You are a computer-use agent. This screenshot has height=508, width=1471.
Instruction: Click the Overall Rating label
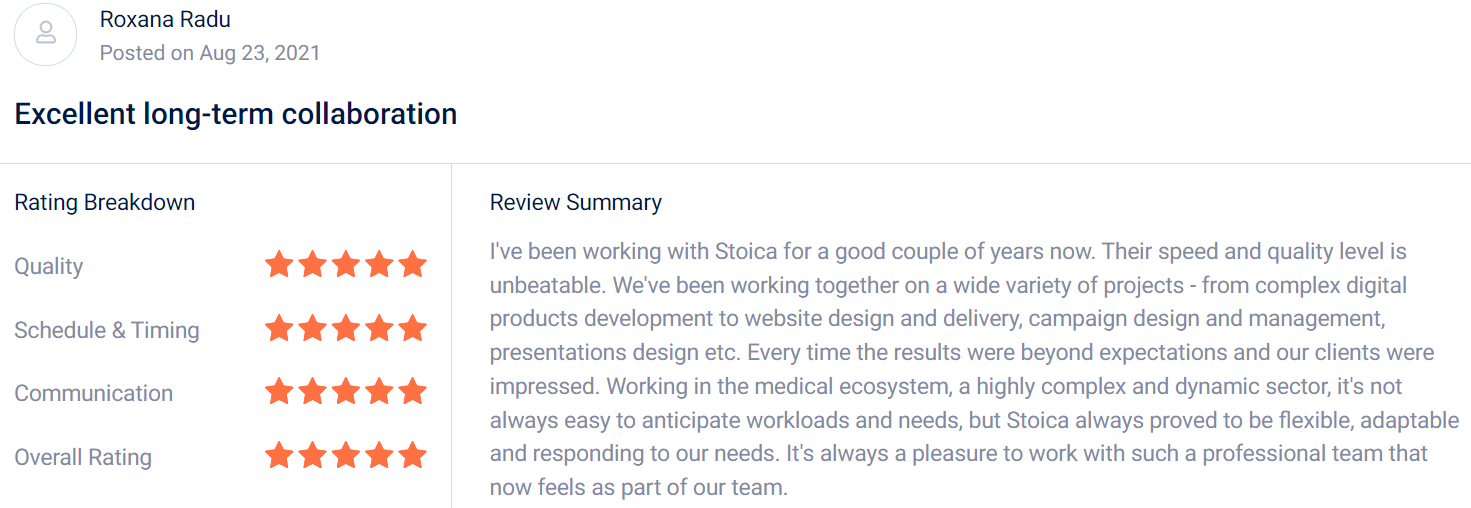tap(83, 458)
